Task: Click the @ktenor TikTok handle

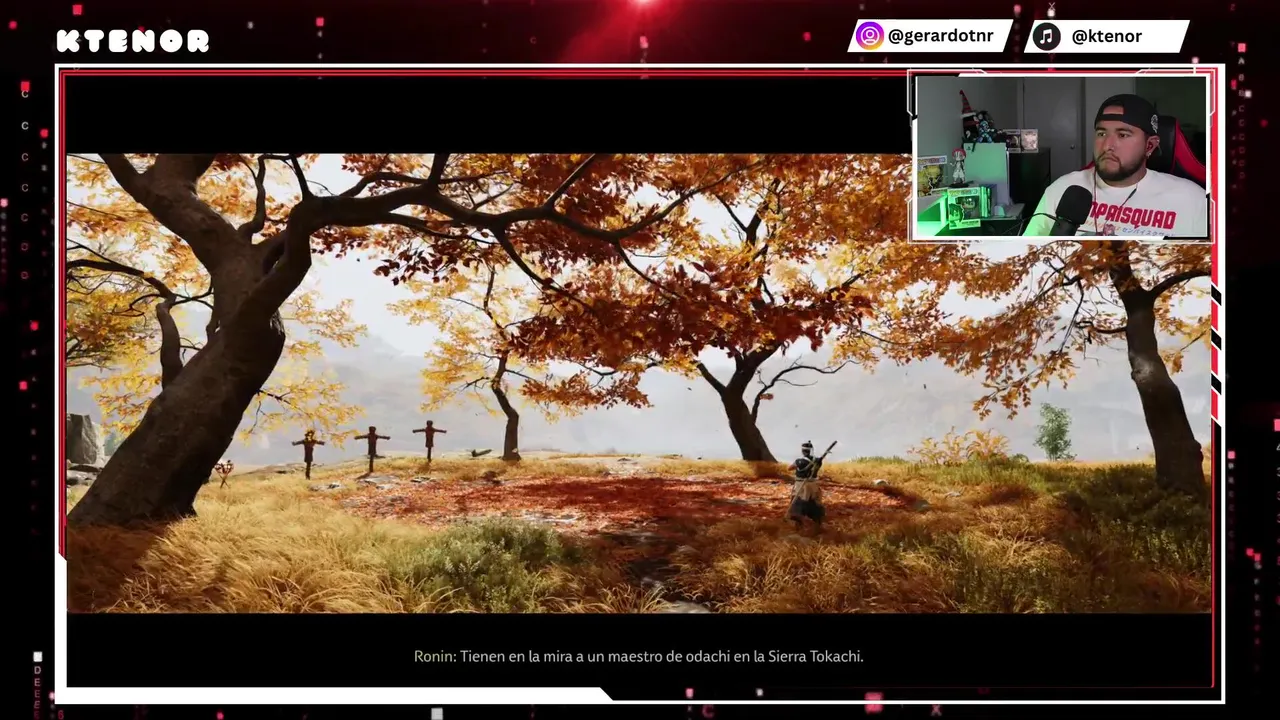Action: point(1106,36)
